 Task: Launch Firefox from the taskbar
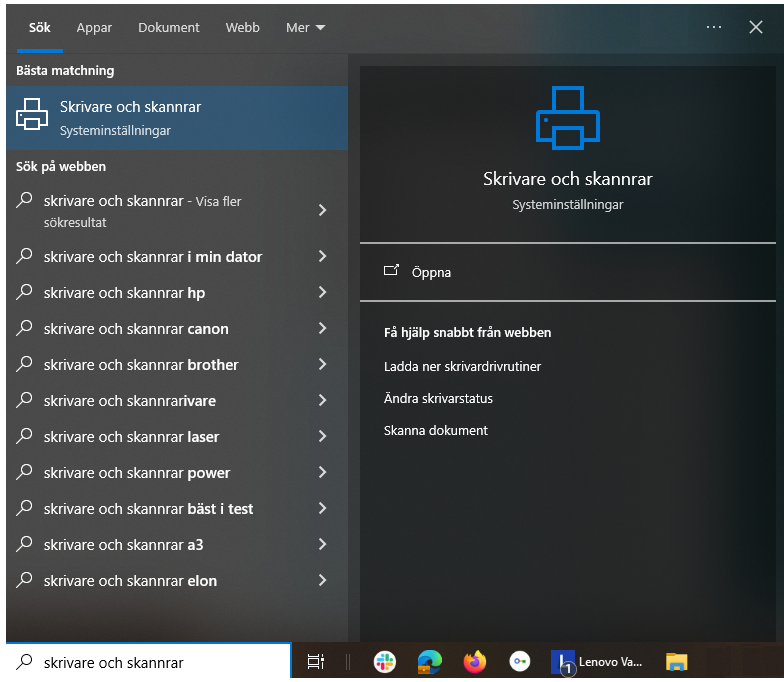point(474,661)
